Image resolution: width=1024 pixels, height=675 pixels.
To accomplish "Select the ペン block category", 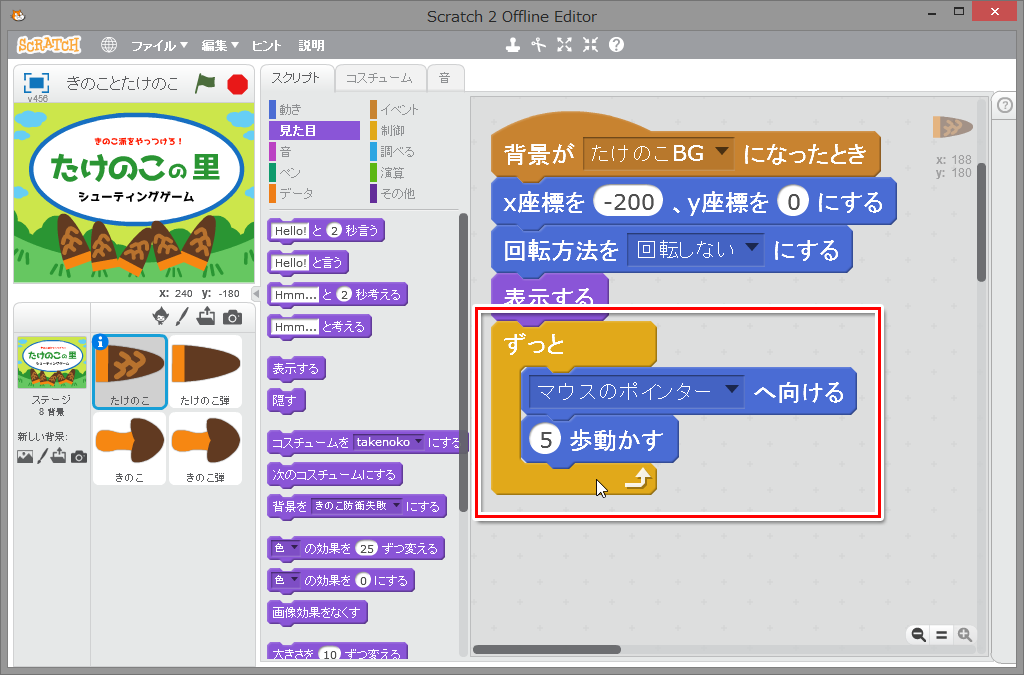I will 314,172.
